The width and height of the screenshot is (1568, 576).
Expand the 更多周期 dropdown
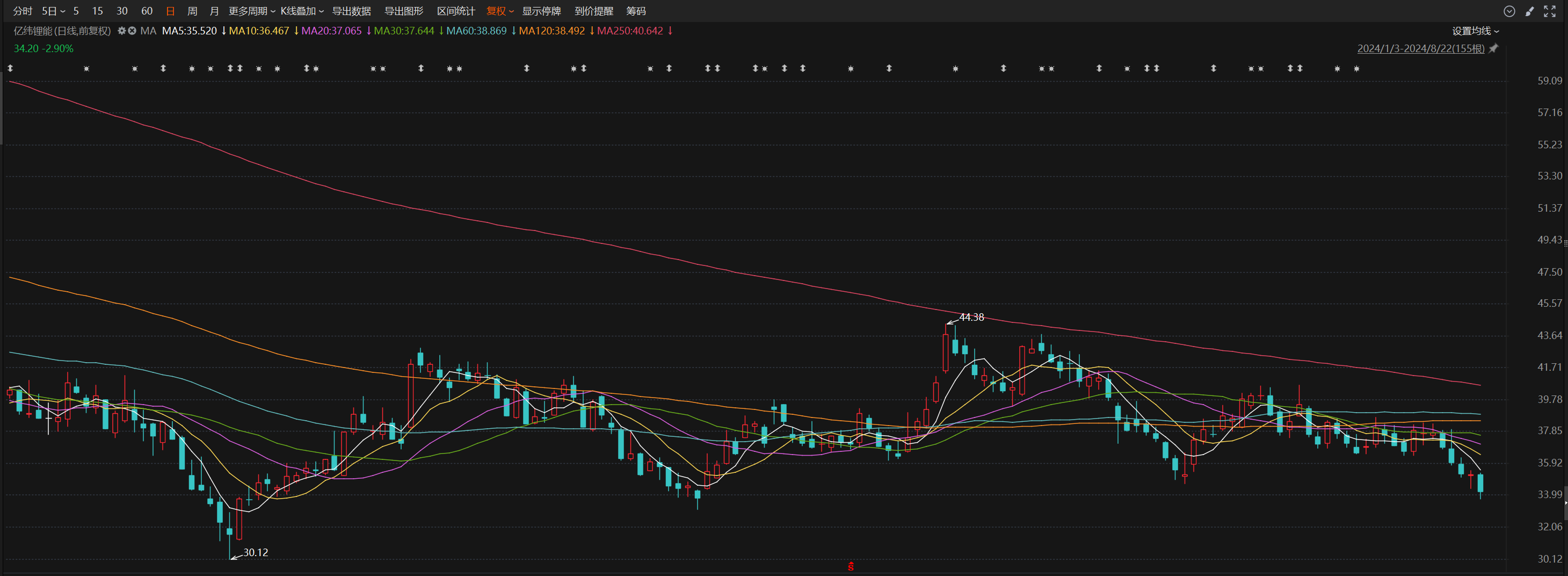251,11
